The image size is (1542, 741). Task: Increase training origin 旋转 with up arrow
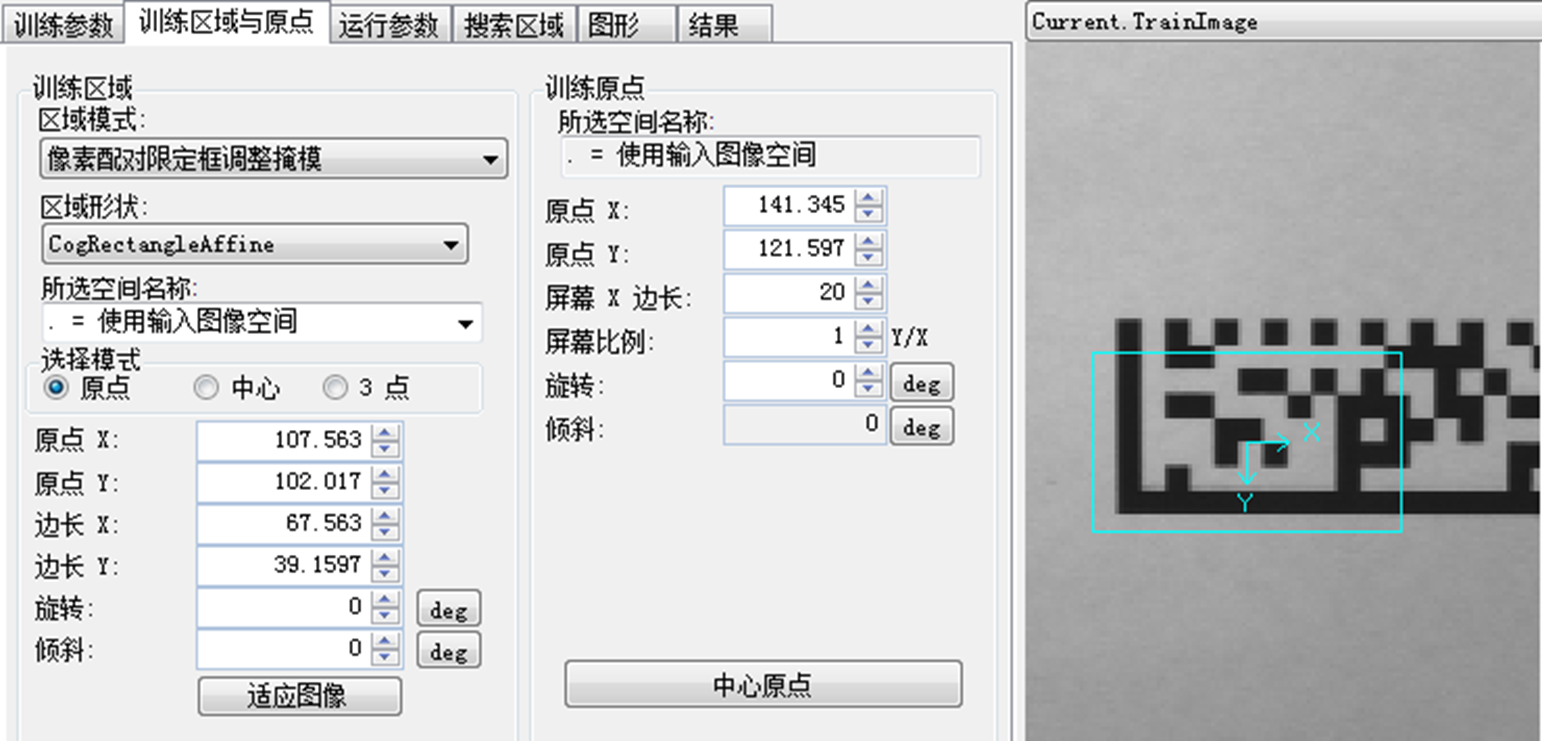(x=869, y=373)
